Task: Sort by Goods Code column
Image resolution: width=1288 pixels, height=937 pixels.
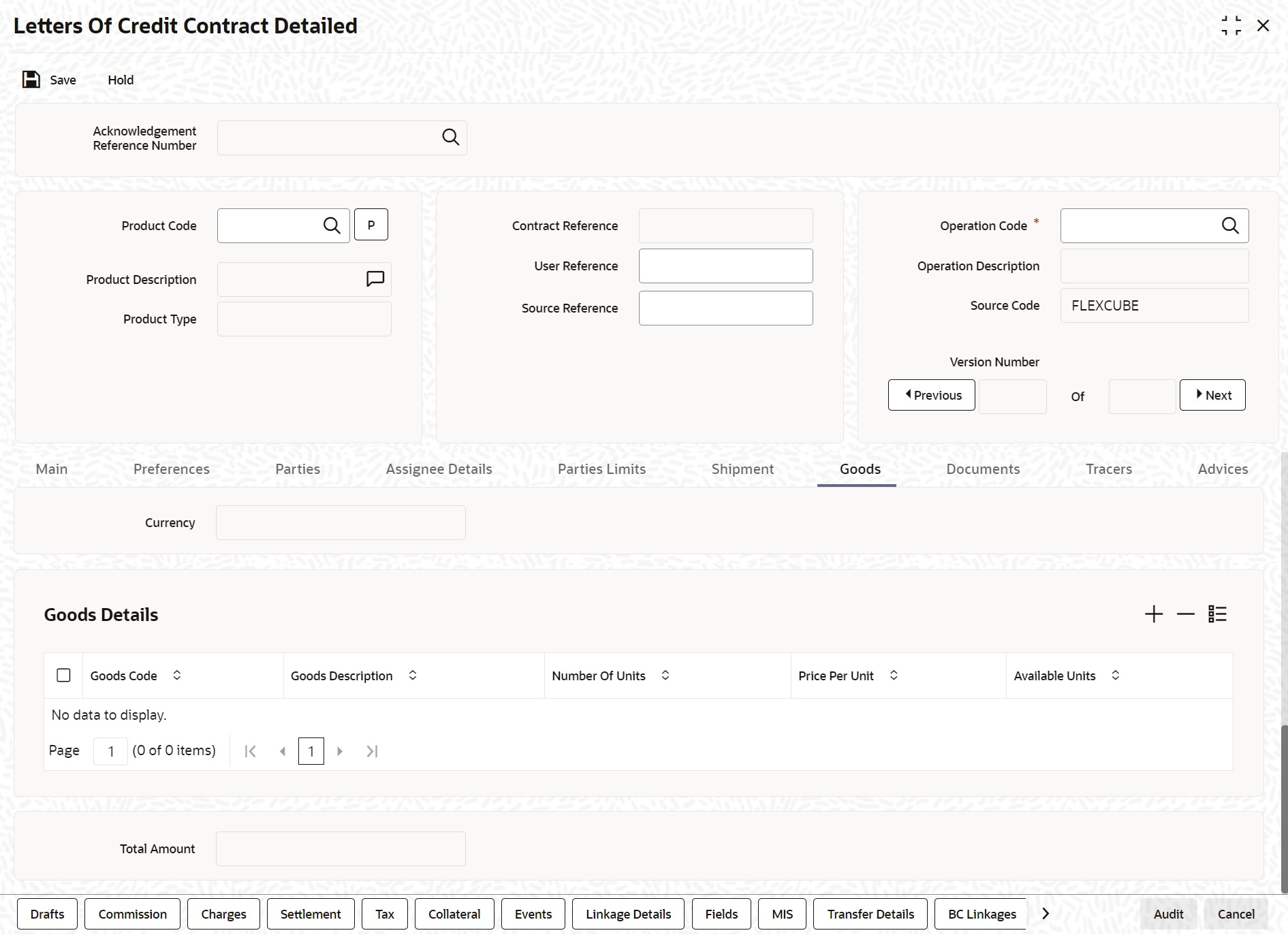Action: (177, 675)
